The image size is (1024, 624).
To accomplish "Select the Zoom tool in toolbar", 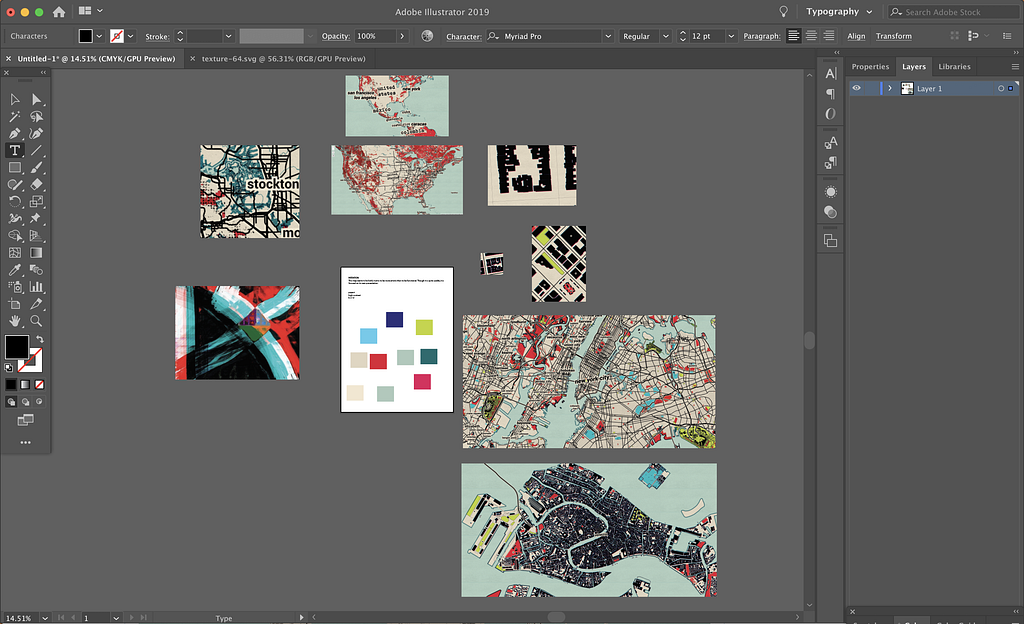I will [x=37, y=320].
